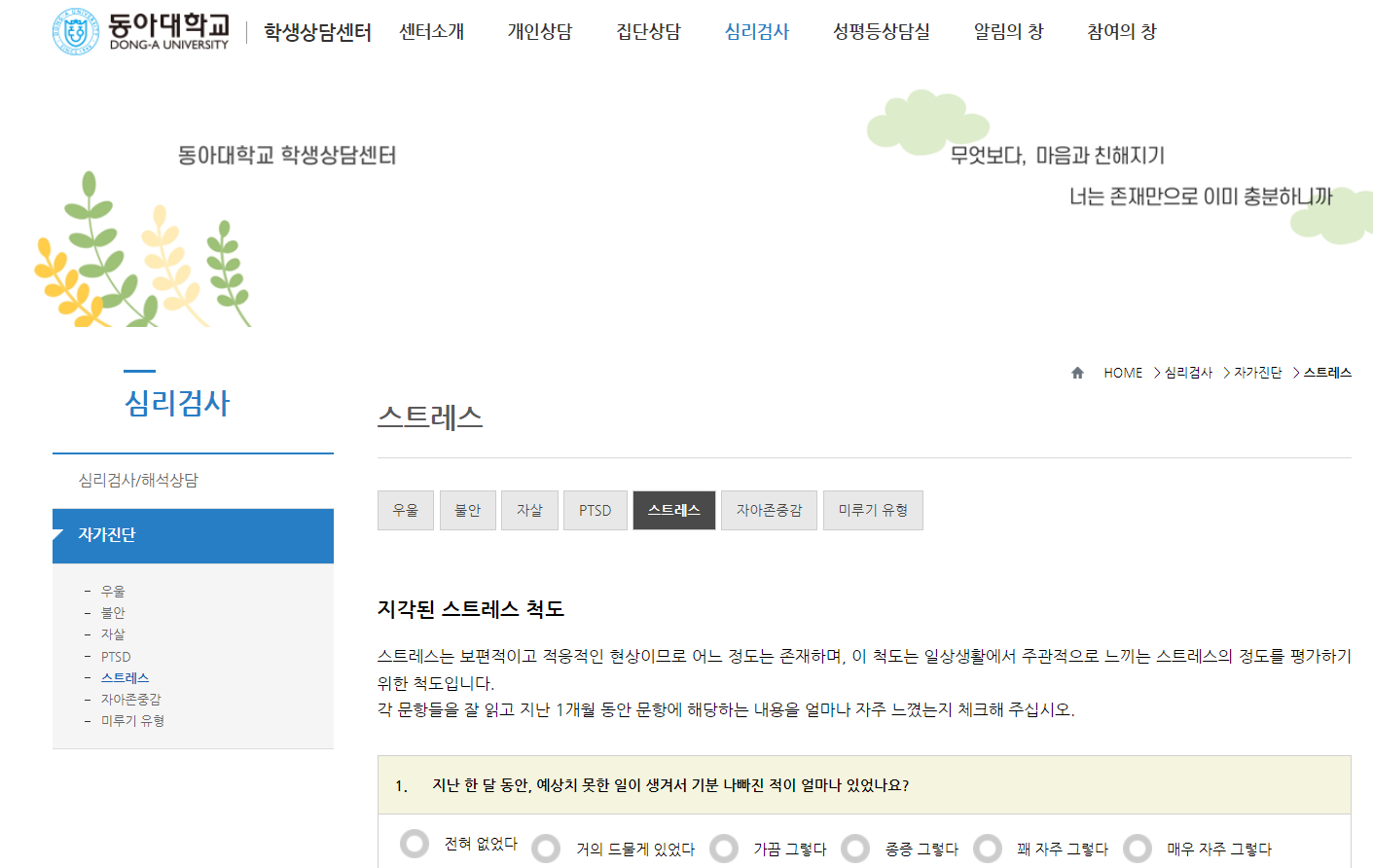Open the 심리검사 top menu

click(x=756, y=32)
